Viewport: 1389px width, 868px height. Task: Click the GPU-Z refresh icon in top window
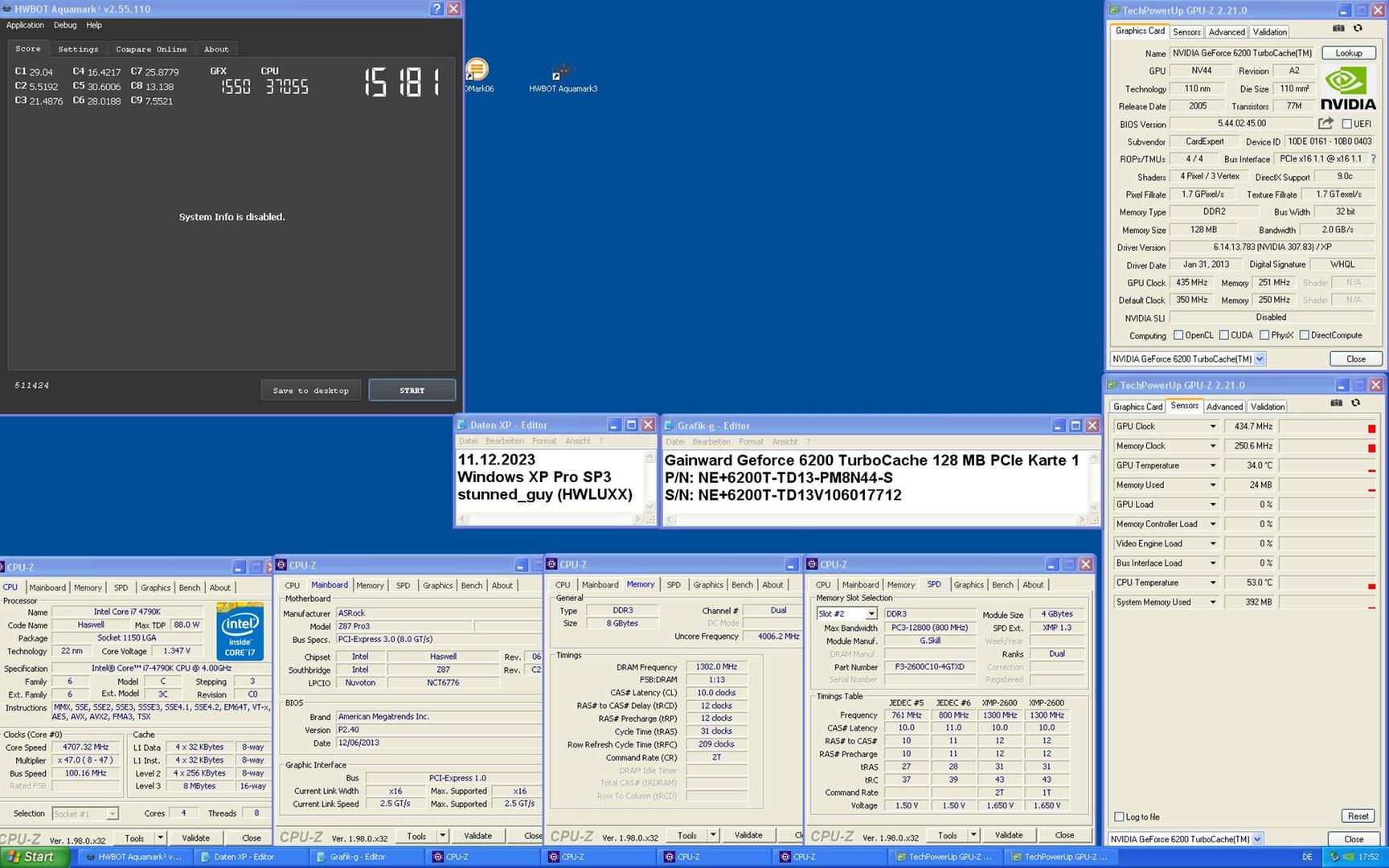pos(1358,28)
